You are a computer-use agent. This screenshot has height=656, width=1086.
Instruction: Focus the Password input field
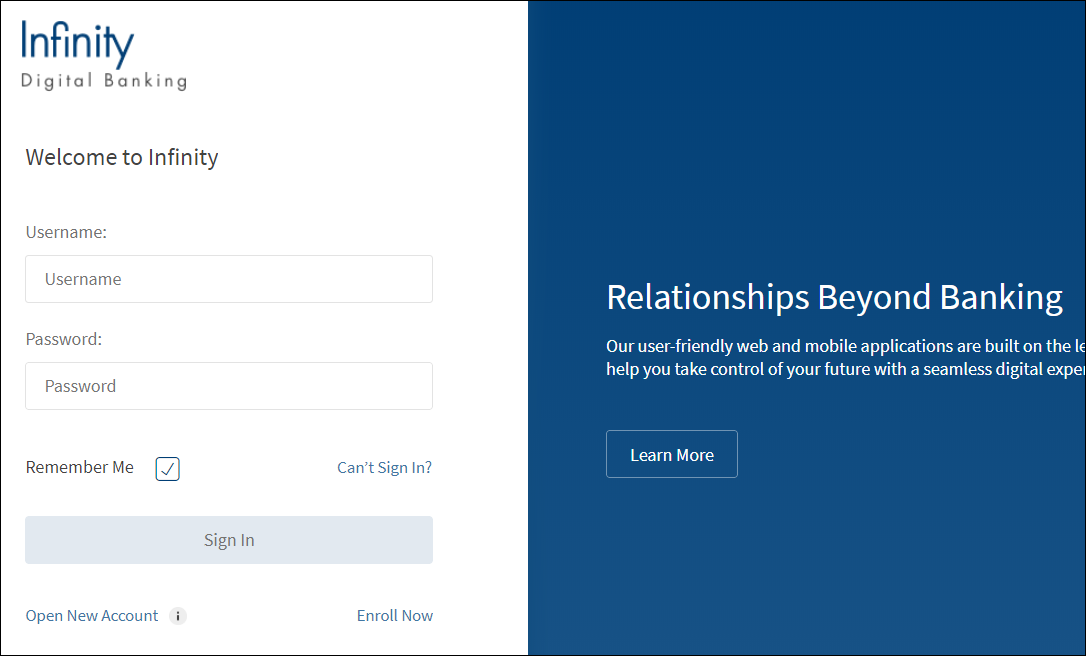[x=229, y=386]
